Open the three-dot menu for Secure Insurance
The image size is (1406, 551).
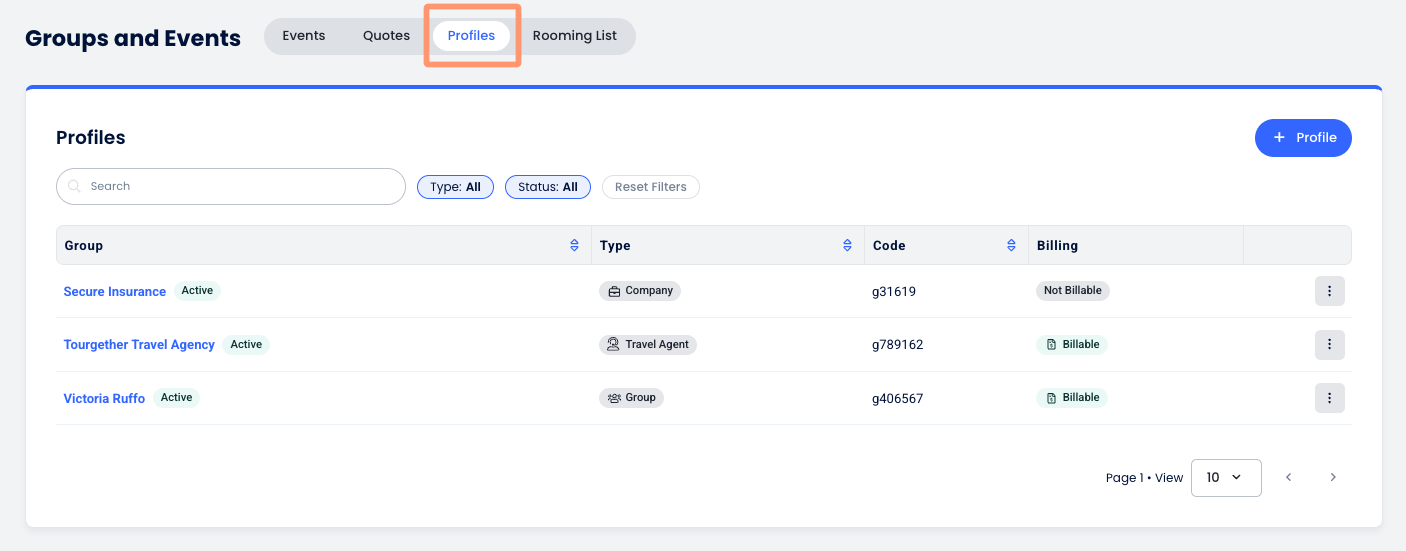click(x=1329, y=291)
